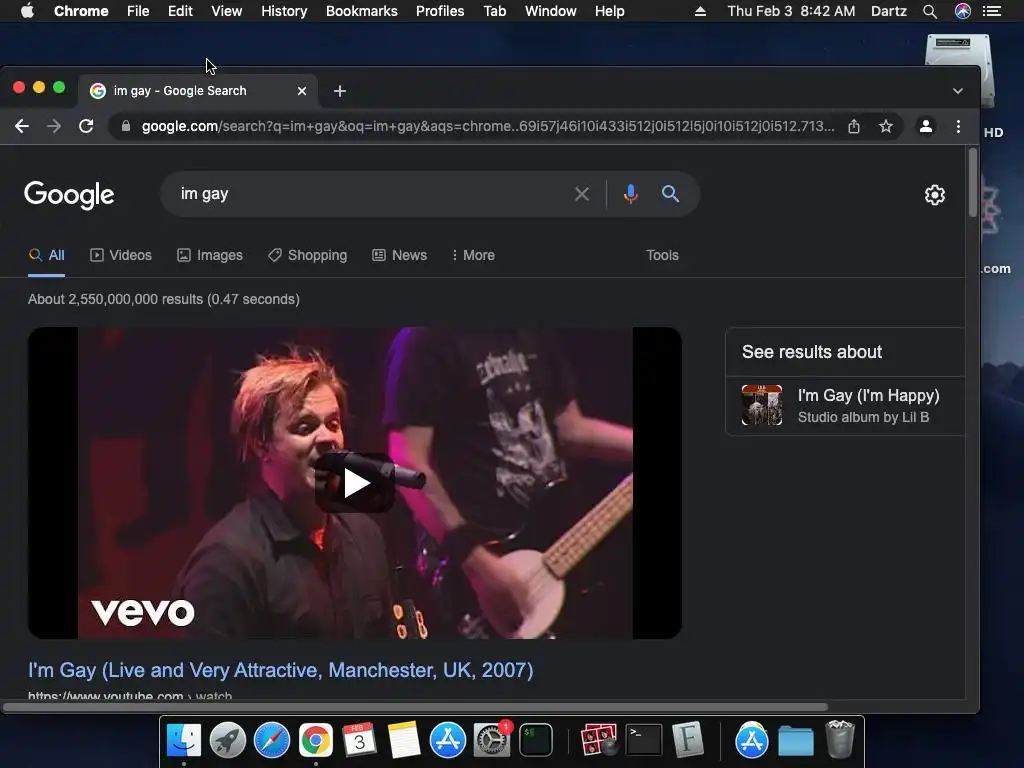Viewport: 1024px width, 768px height.
Task: Expand the More search categories menu
Action: coord(473,255)
